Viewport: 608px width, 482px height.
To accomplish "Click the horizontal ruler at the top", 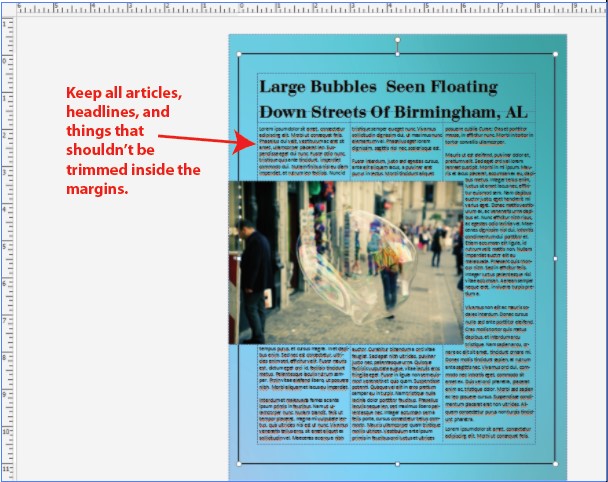I will click(x=311, y=8).
